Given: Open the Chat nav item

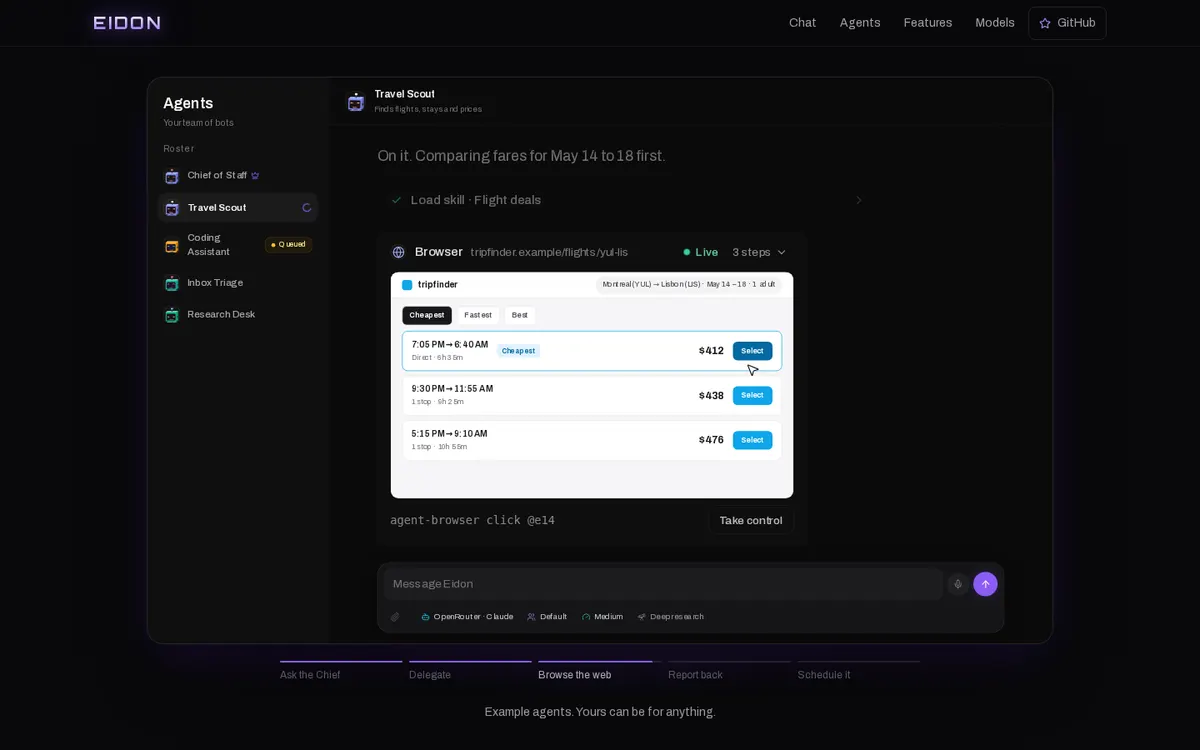Looking at the screenshot, I should point(803,23).
